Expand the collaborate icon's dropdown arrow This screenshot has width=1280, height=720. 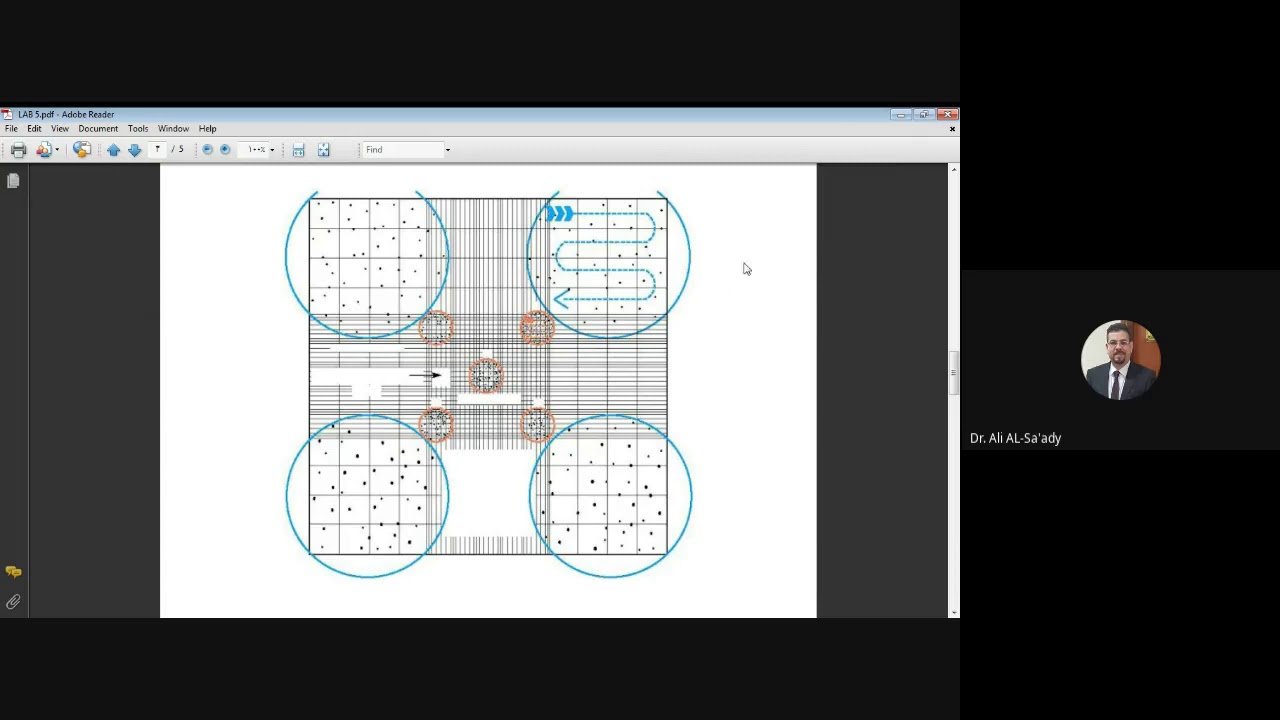[57, 150]
